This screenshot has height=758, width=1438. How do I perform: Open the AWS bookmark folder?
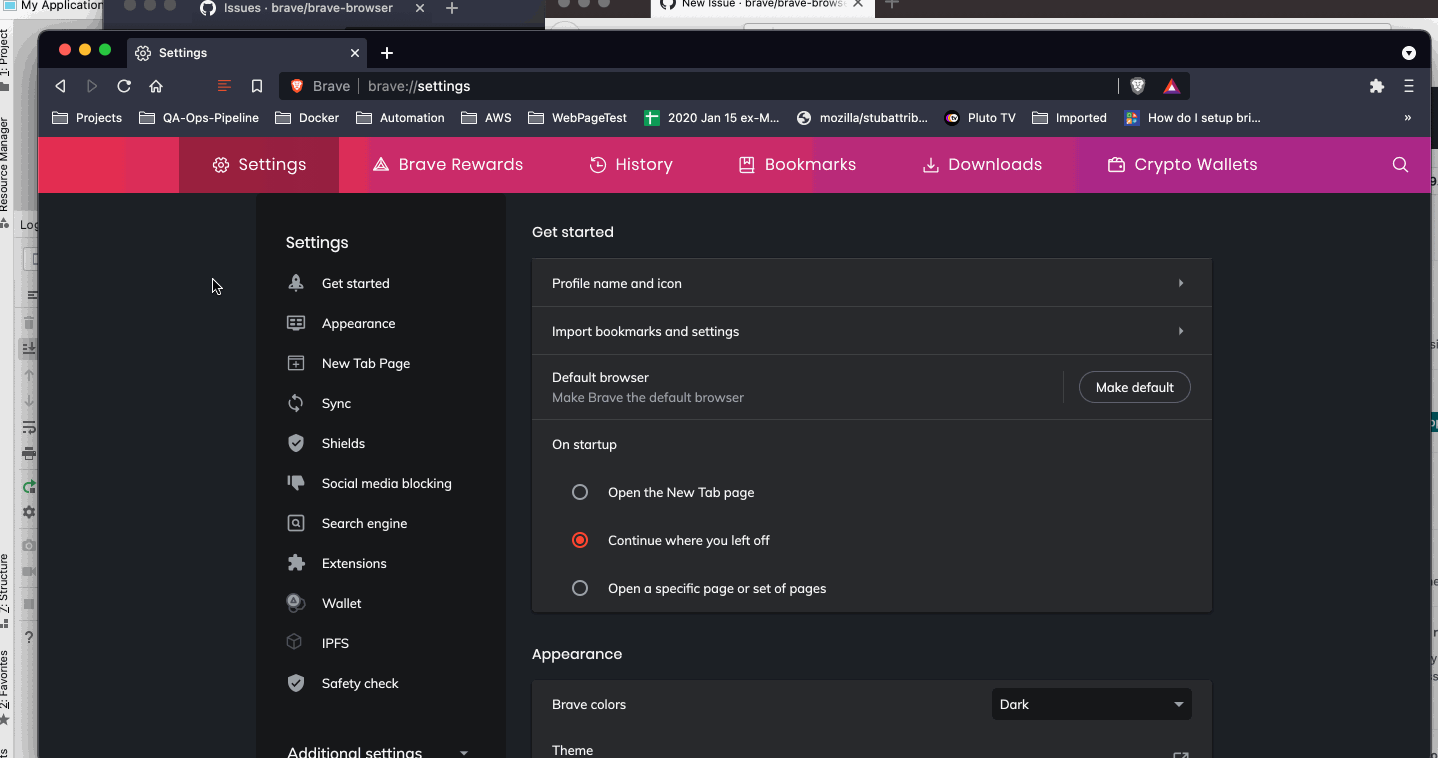coord(486,118)
